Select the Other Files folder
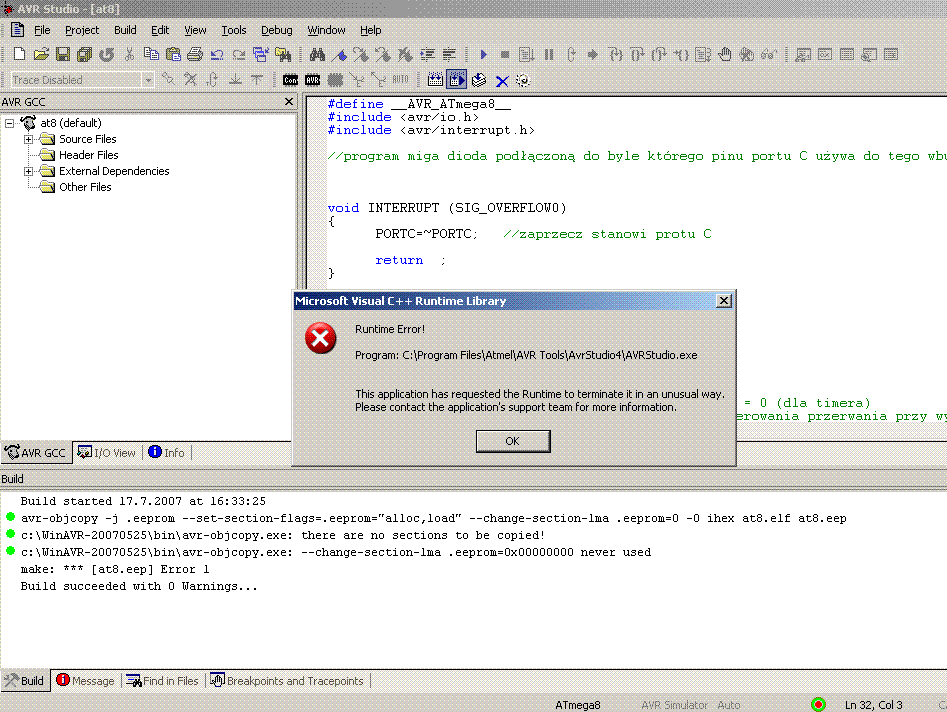 point(85,187)
